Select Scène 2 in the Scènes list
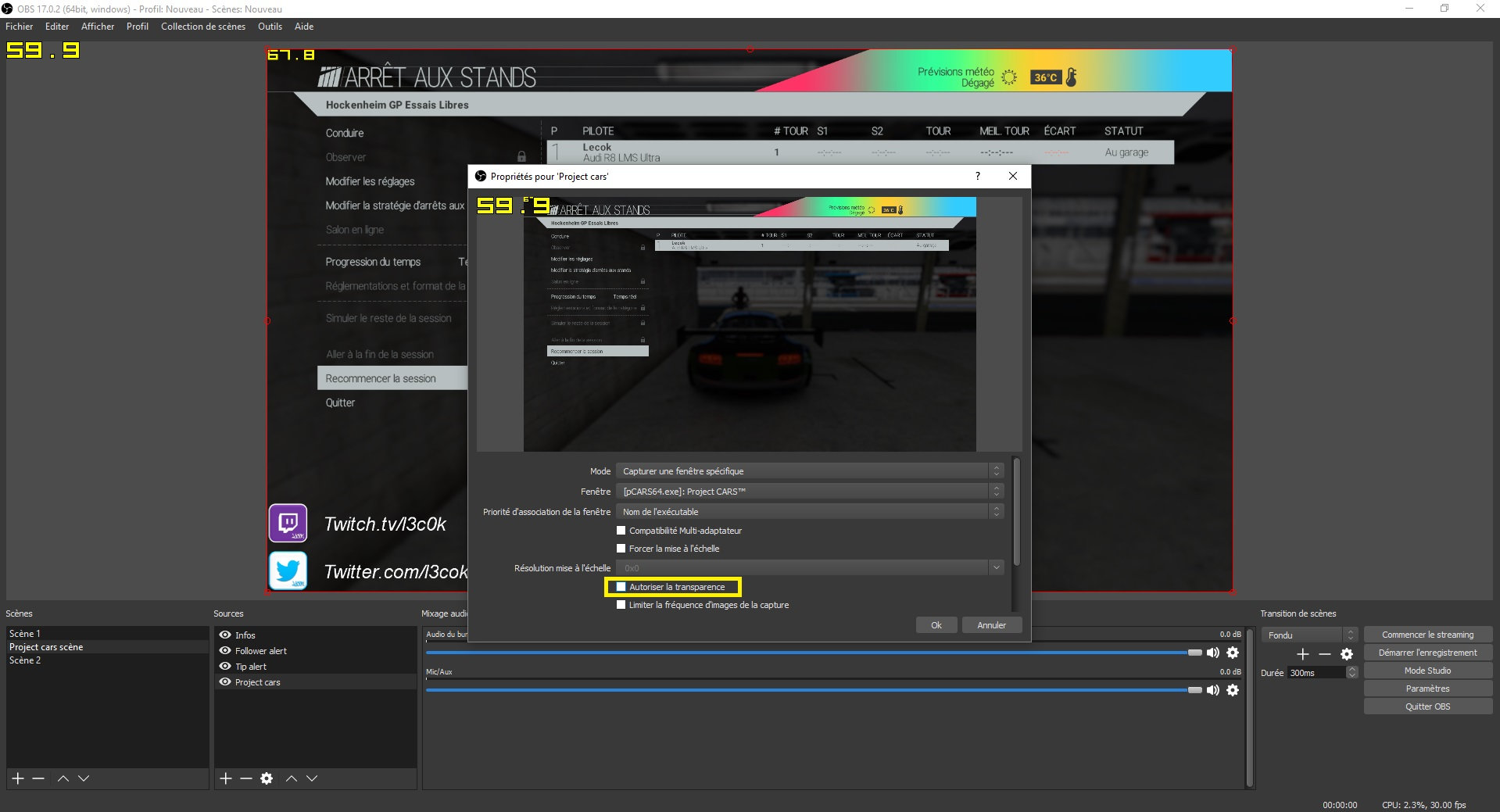Viewport: 1500px width, 812px height. [x=108, y=660]
